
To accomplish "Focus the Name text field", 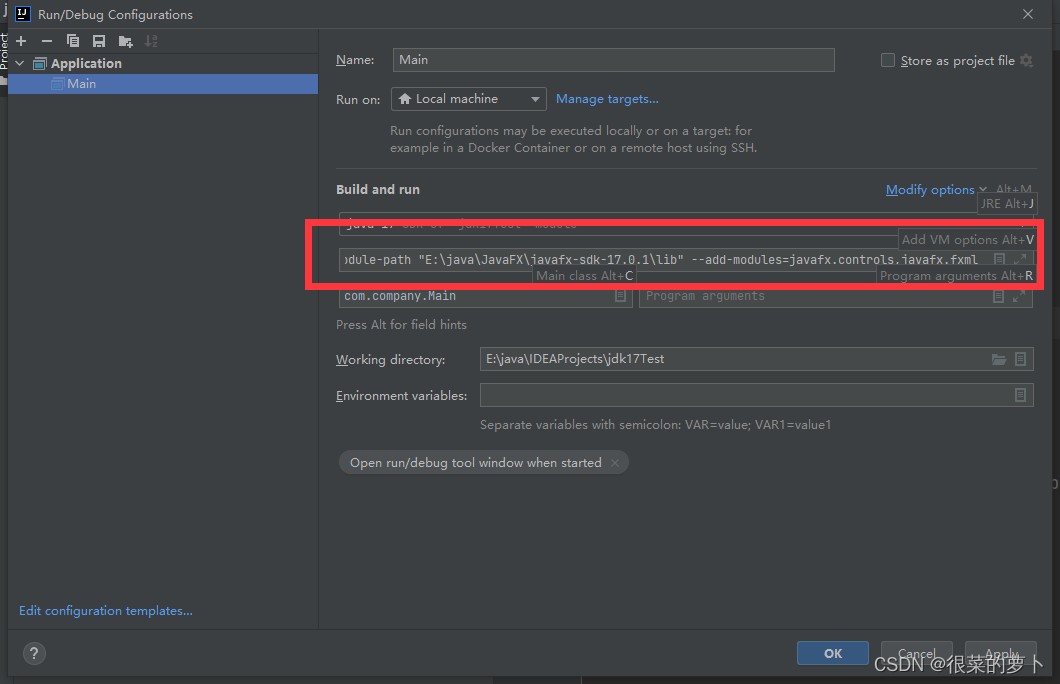I will [613, 59].
